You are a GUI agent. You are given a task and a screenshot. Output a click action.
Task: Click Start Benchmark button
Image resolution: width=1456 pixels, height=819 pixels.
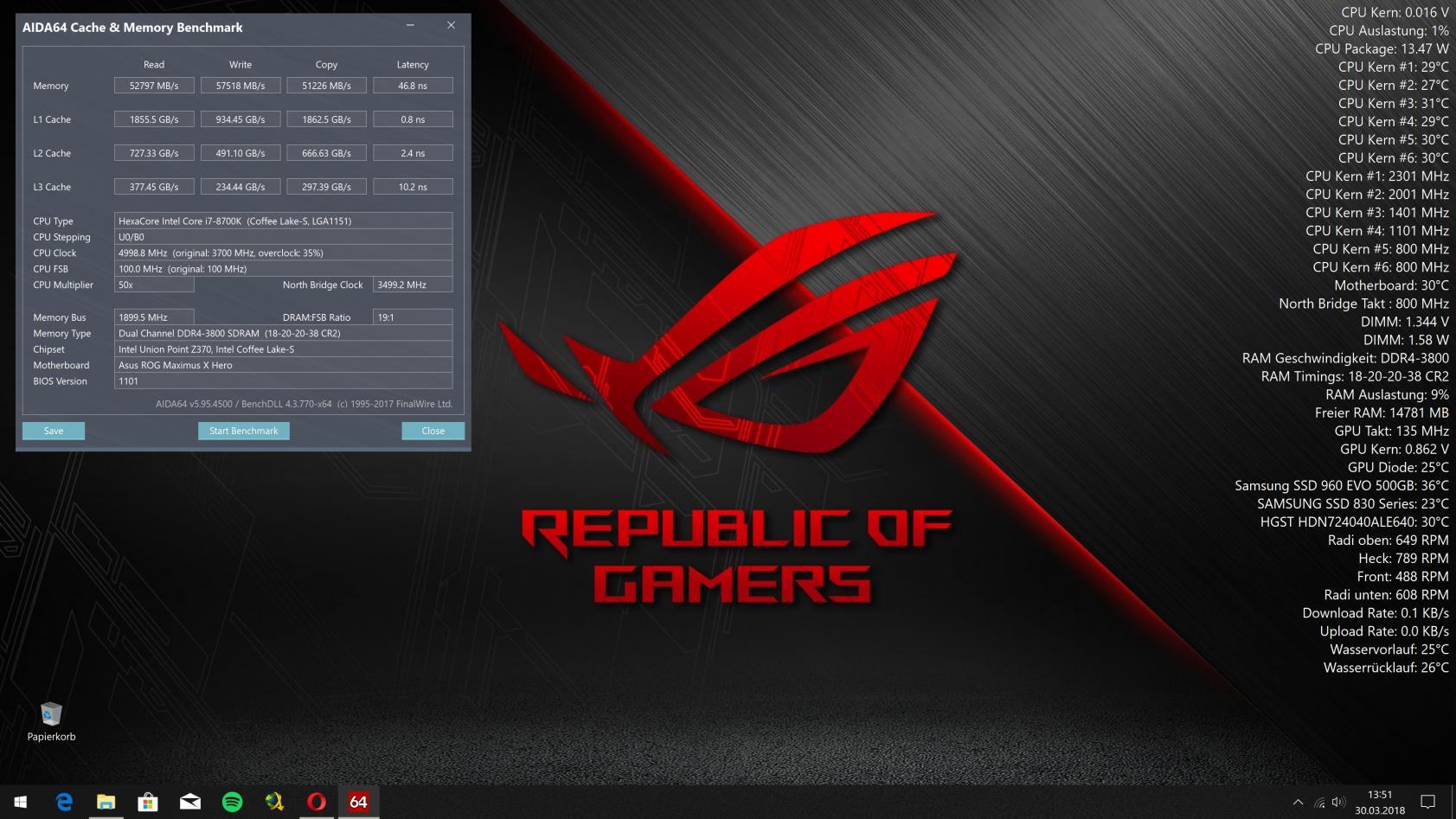coord(244,431)
